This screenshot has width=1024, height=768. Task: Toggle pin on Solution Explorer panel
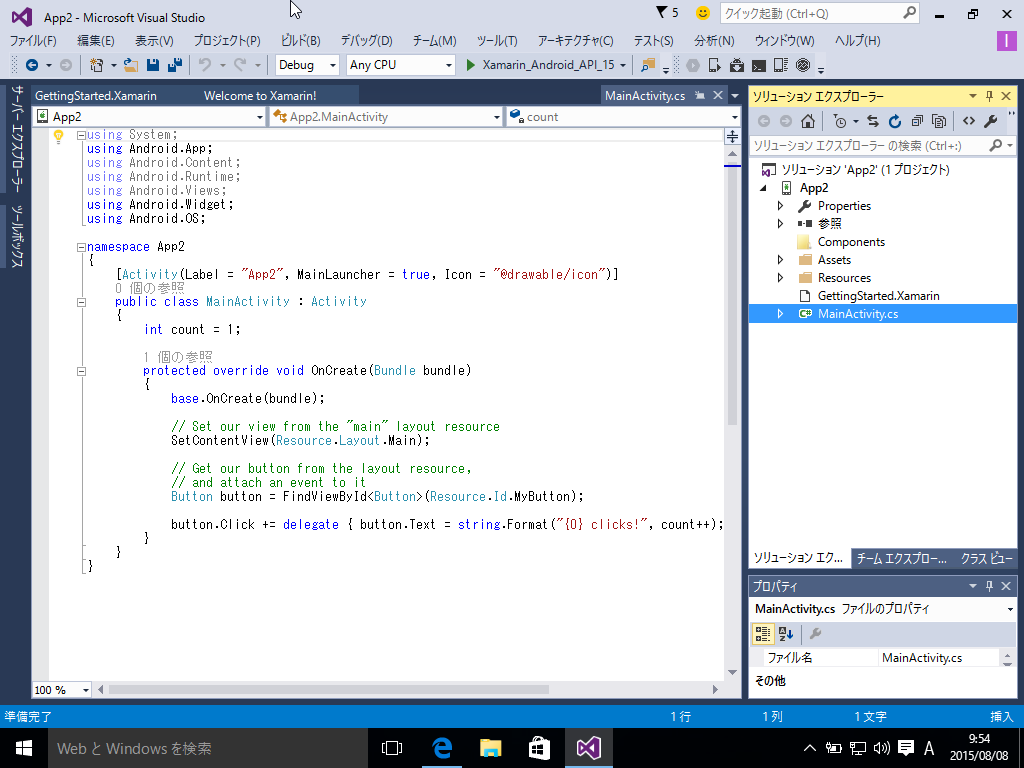989,96
